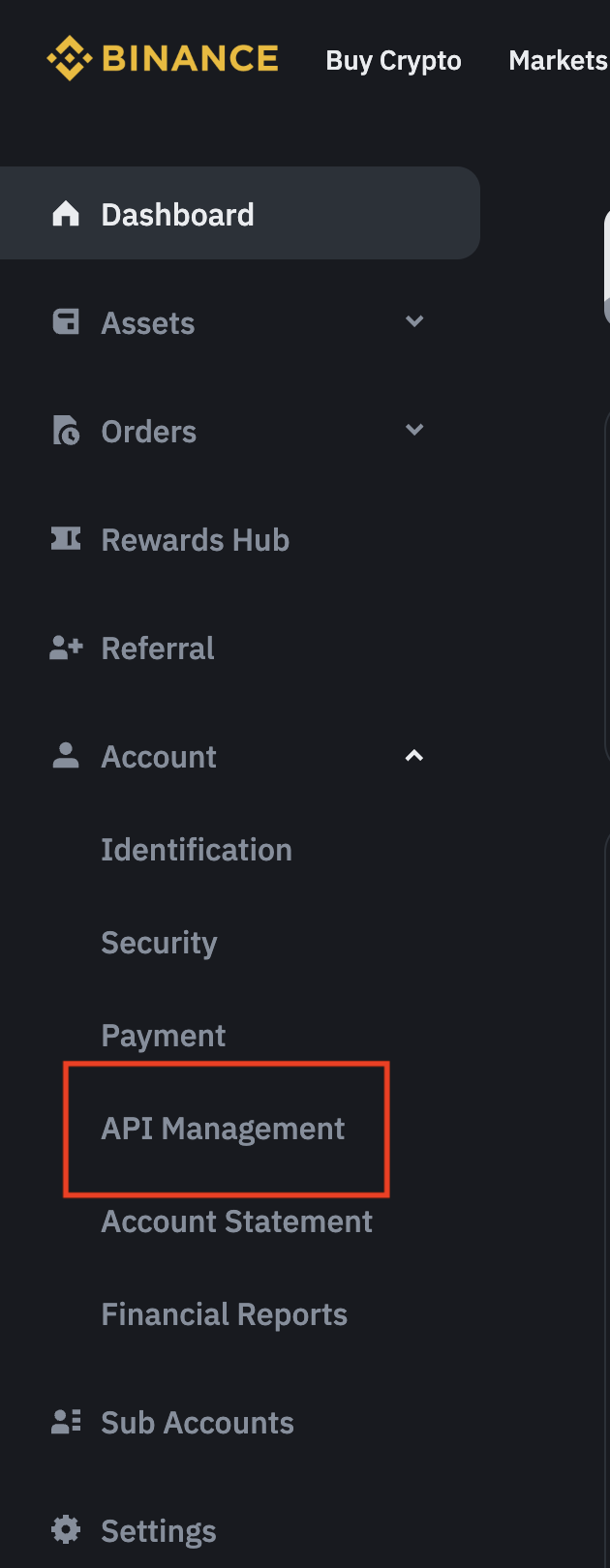Image resolution: width=610 pixels, height=1568 pixels.
Task: Open the Security settings page
Action: 159,943
